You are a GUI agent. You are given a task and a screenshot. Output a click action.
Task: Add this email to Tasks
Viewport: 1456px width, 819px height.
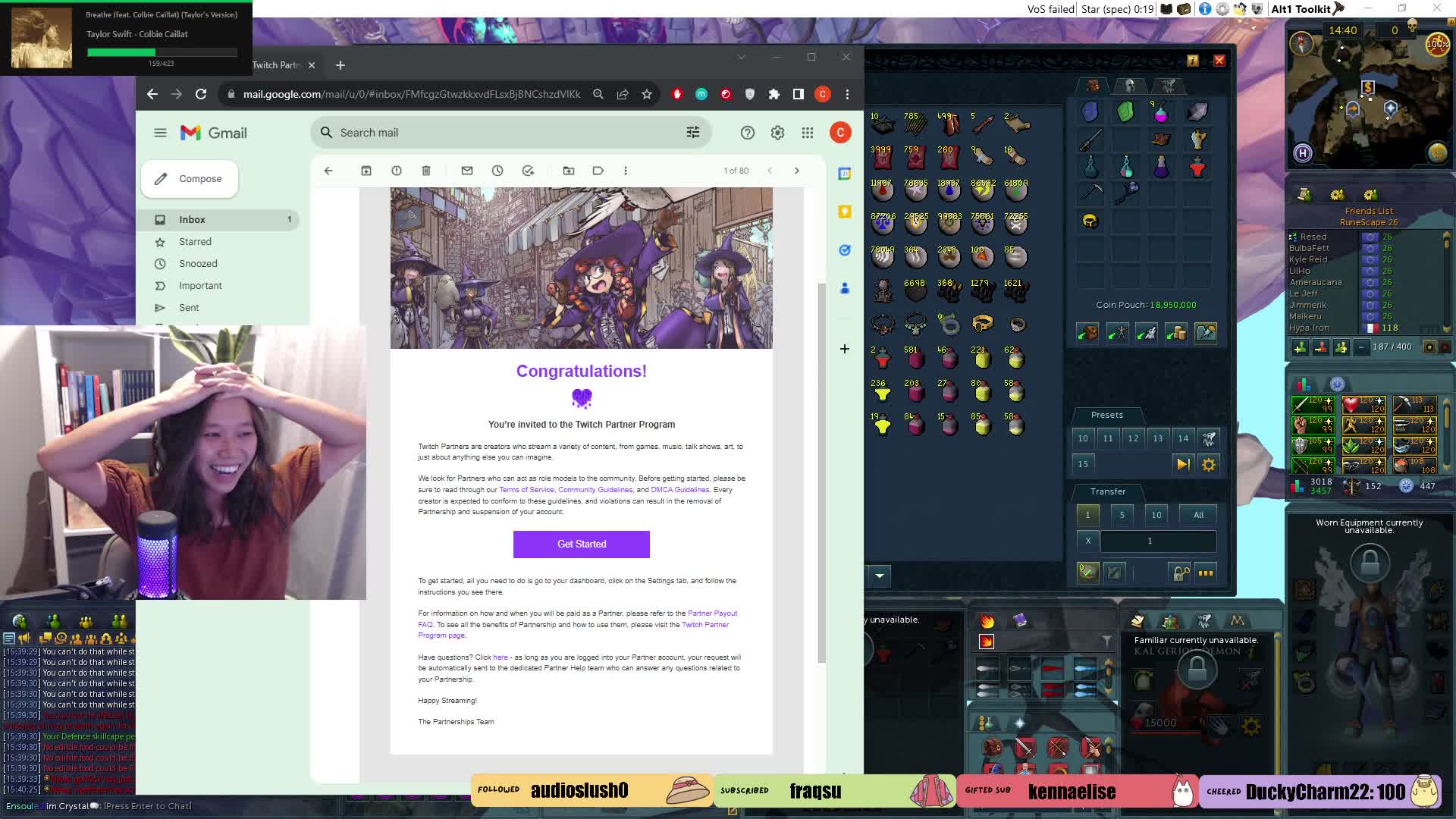click(528, 171)
